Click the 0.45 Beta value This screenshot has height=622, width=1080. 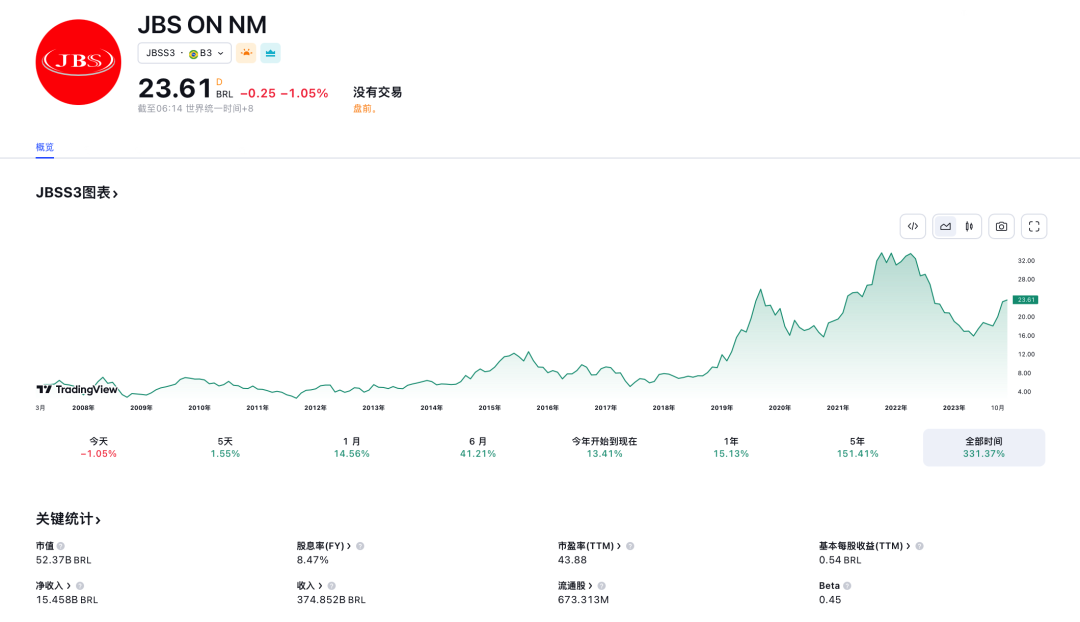click(830, 600)
